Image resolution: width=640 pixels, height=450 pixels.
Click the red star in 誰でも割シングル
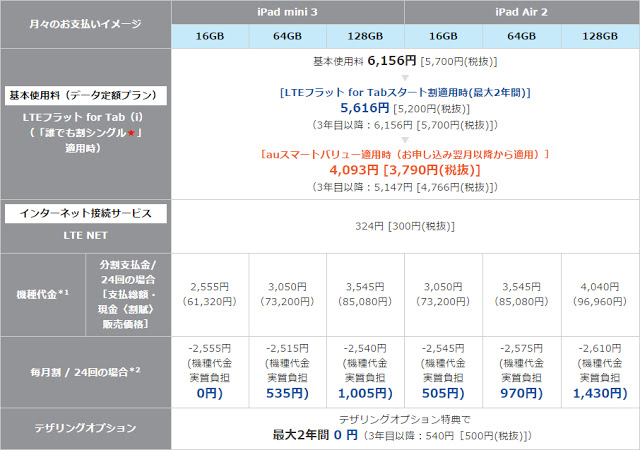(131, 133)
